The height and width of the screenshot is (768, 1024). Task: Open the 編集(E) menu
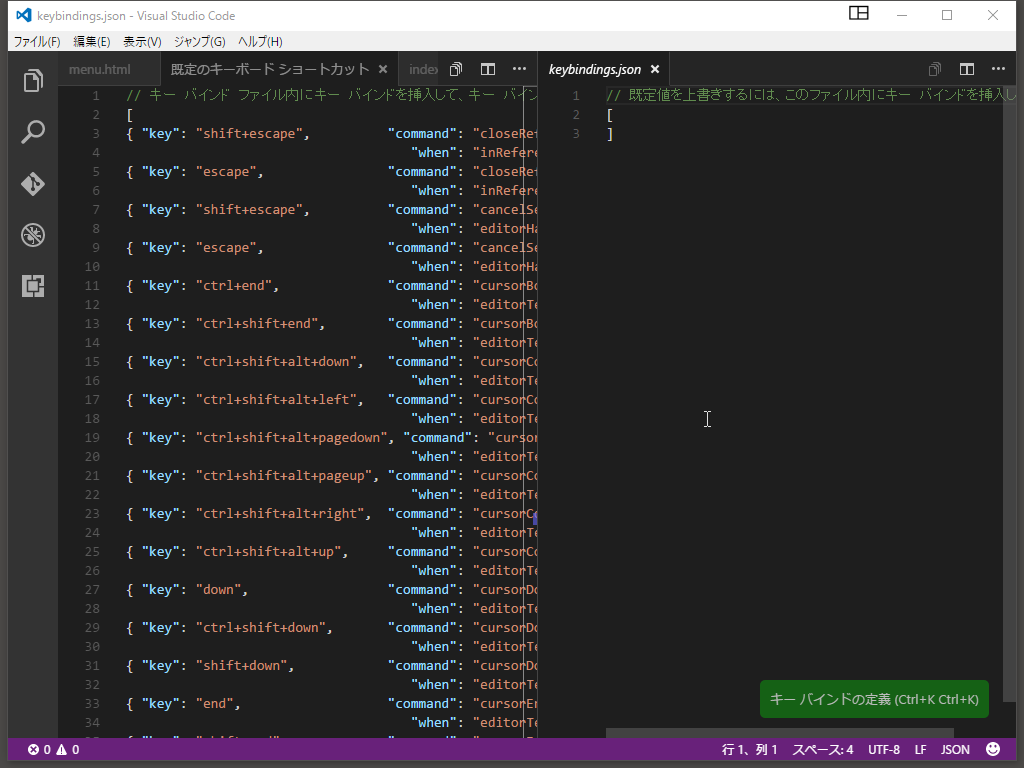tap(91, 42)
